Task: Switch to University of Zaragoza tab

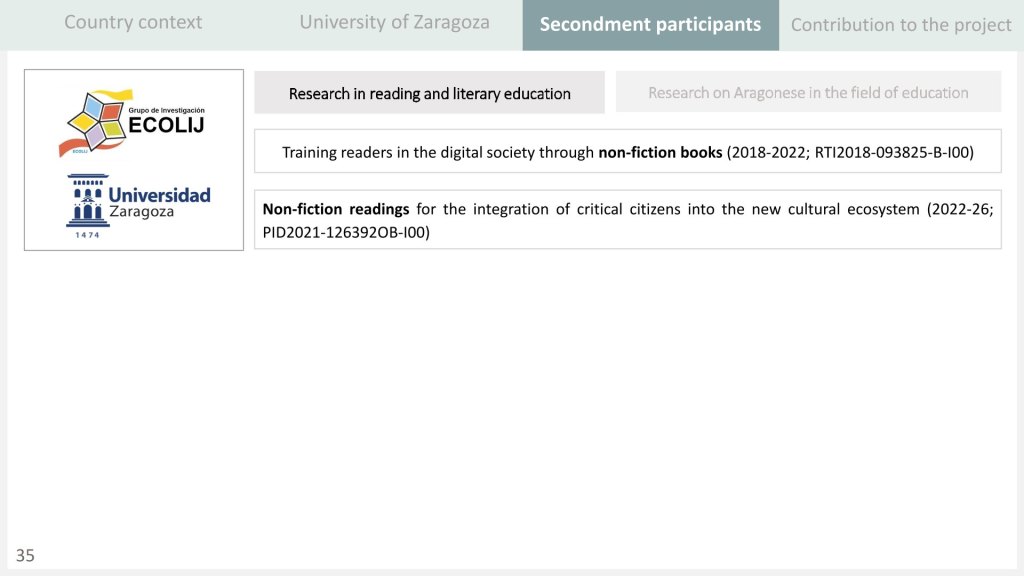Action: 394,22
